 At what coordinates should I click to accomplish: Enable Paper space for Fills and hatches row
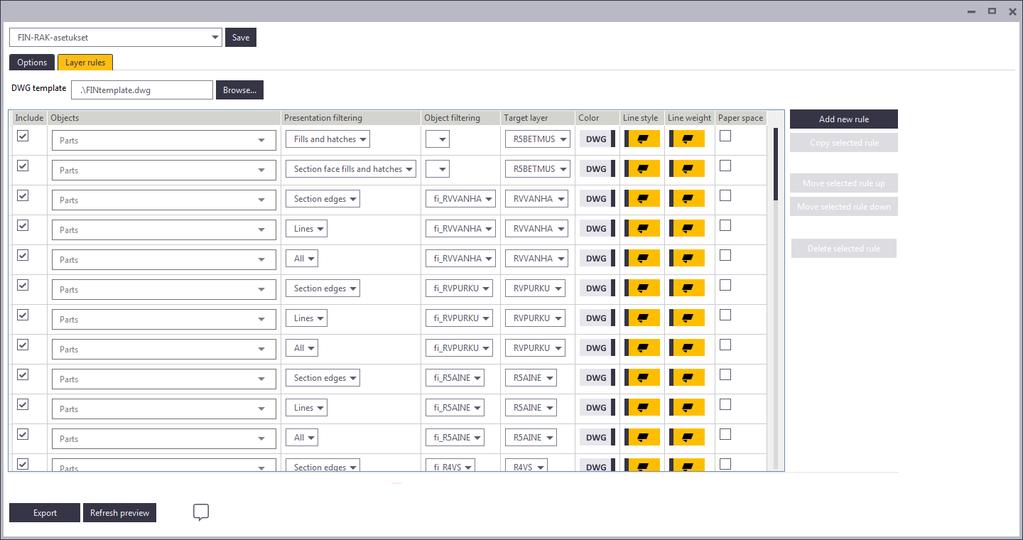pyautogui.click(x=725, y=136)
